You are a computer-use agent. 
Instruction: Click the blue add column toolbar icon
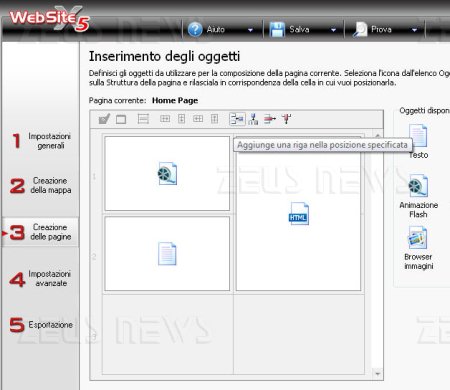[x=253, y=119]
